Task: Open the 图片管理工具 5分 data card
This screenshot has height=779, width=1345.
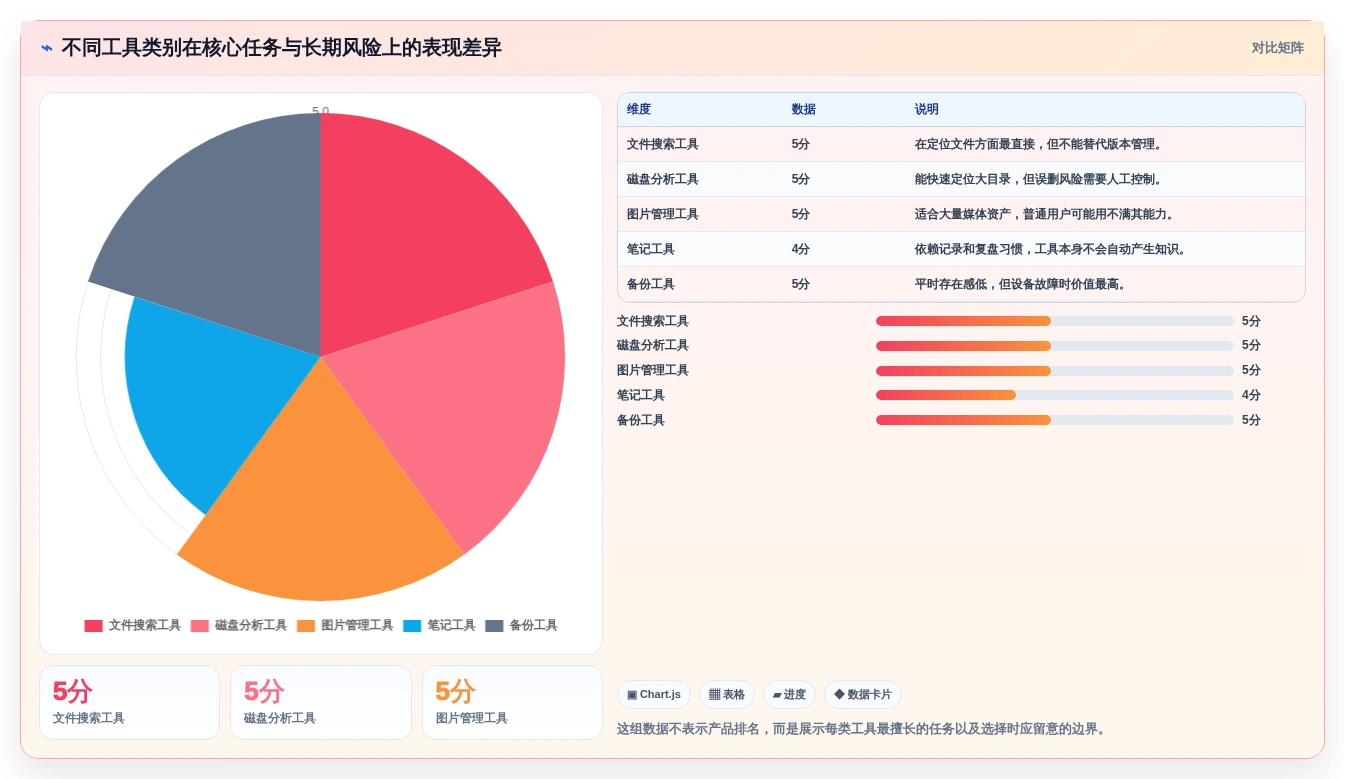Action: tap(512, 703)
